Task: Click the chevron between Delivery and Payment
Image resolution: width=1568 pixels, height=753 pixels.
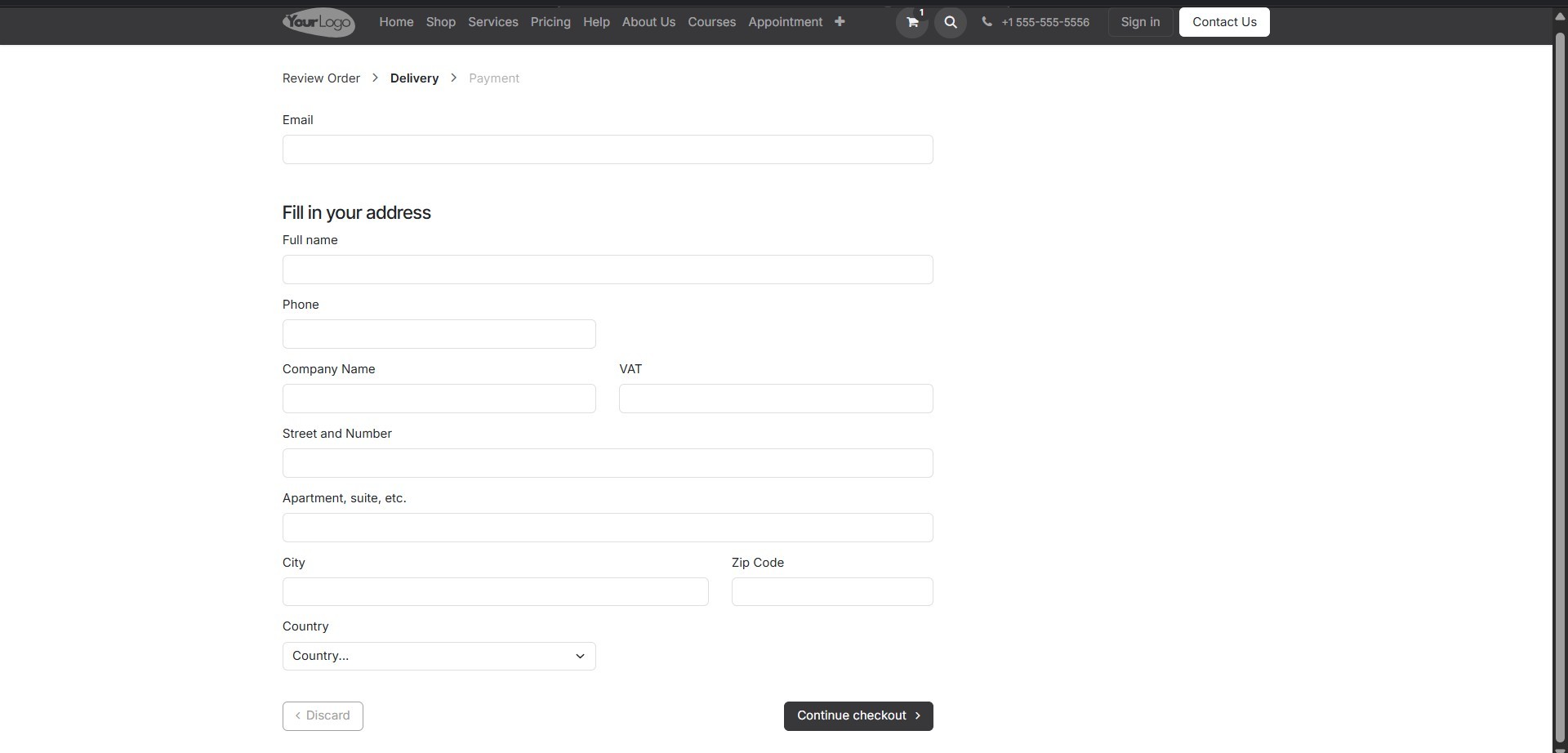Action: (452, 78)
